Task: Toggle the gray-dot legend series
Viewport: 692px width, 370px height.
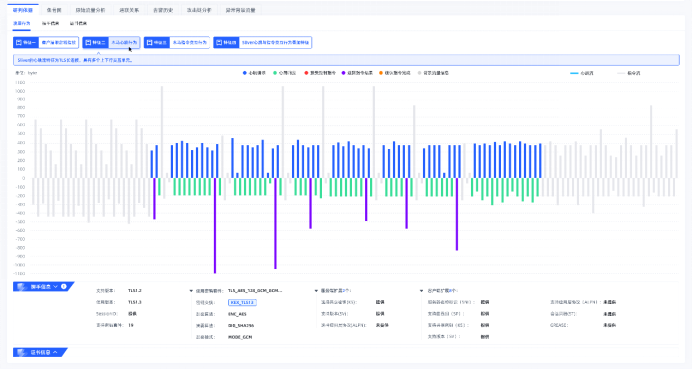Action: click(x=433, y=73)
